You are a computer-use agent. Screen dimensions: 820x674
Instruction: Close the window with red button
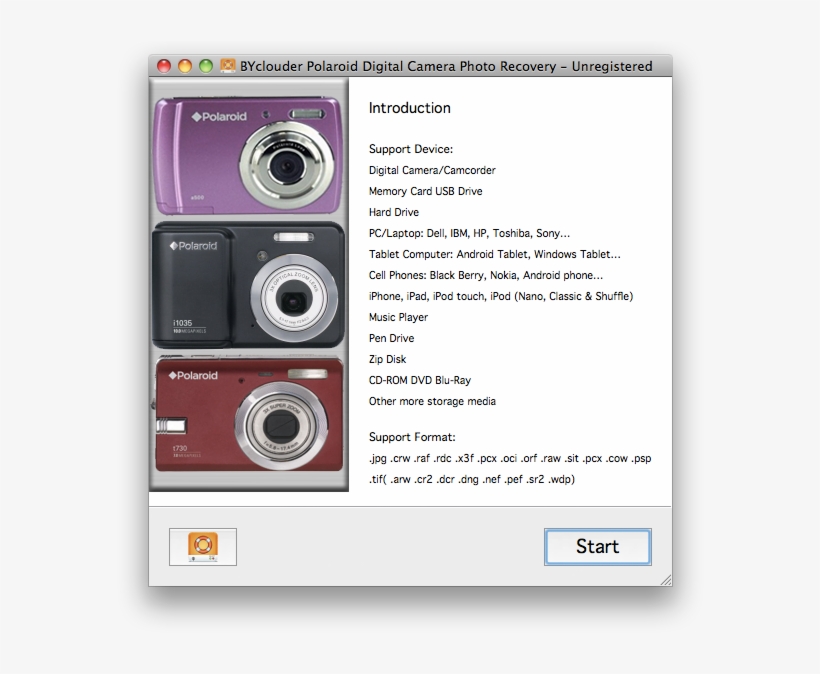click(x=164, y=66)
